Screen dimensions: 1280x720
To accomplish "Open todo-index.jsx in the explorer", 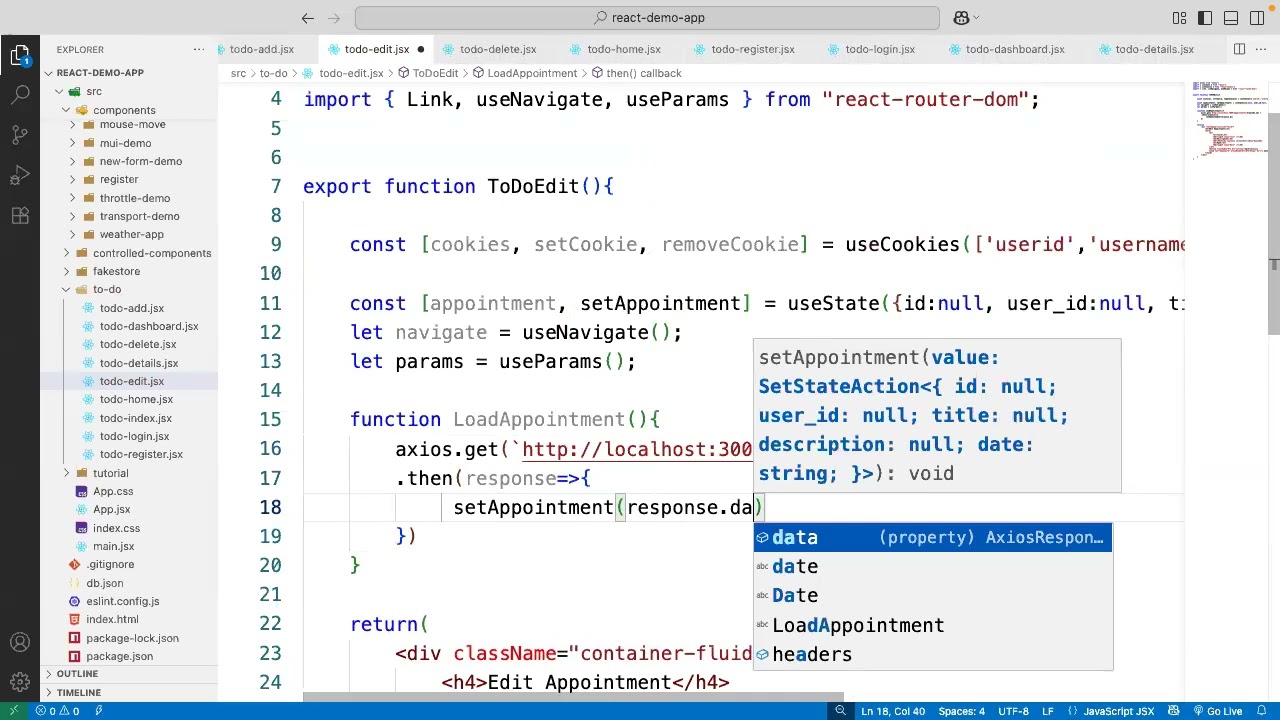I will pyautogui.click(x=135, y=418).
